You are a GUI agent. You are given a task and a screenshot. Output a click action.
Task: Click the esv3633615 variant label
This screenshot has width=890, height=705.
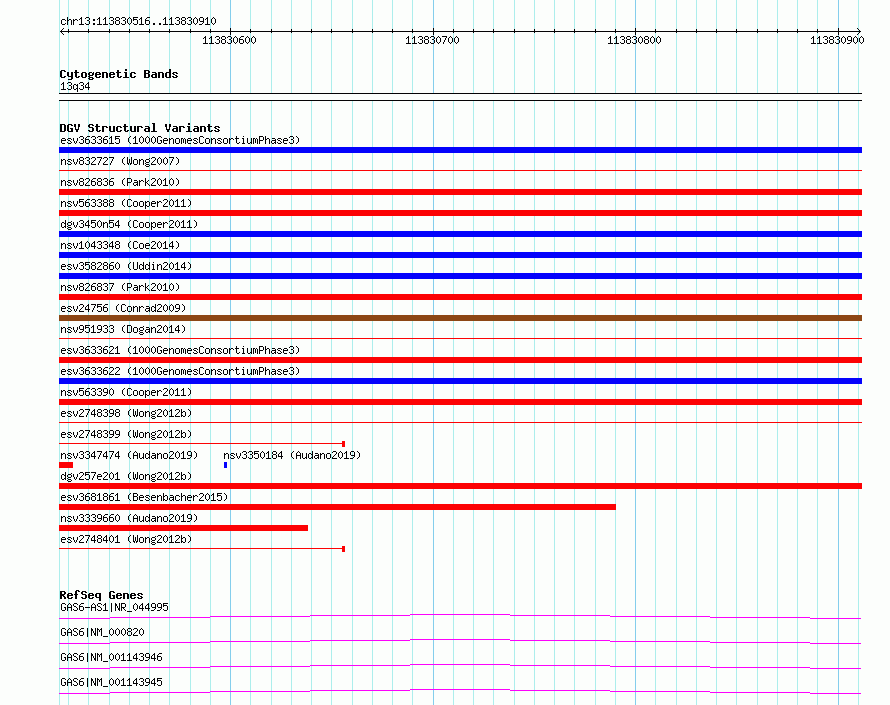pyautogui.click(x=180, y=140)
